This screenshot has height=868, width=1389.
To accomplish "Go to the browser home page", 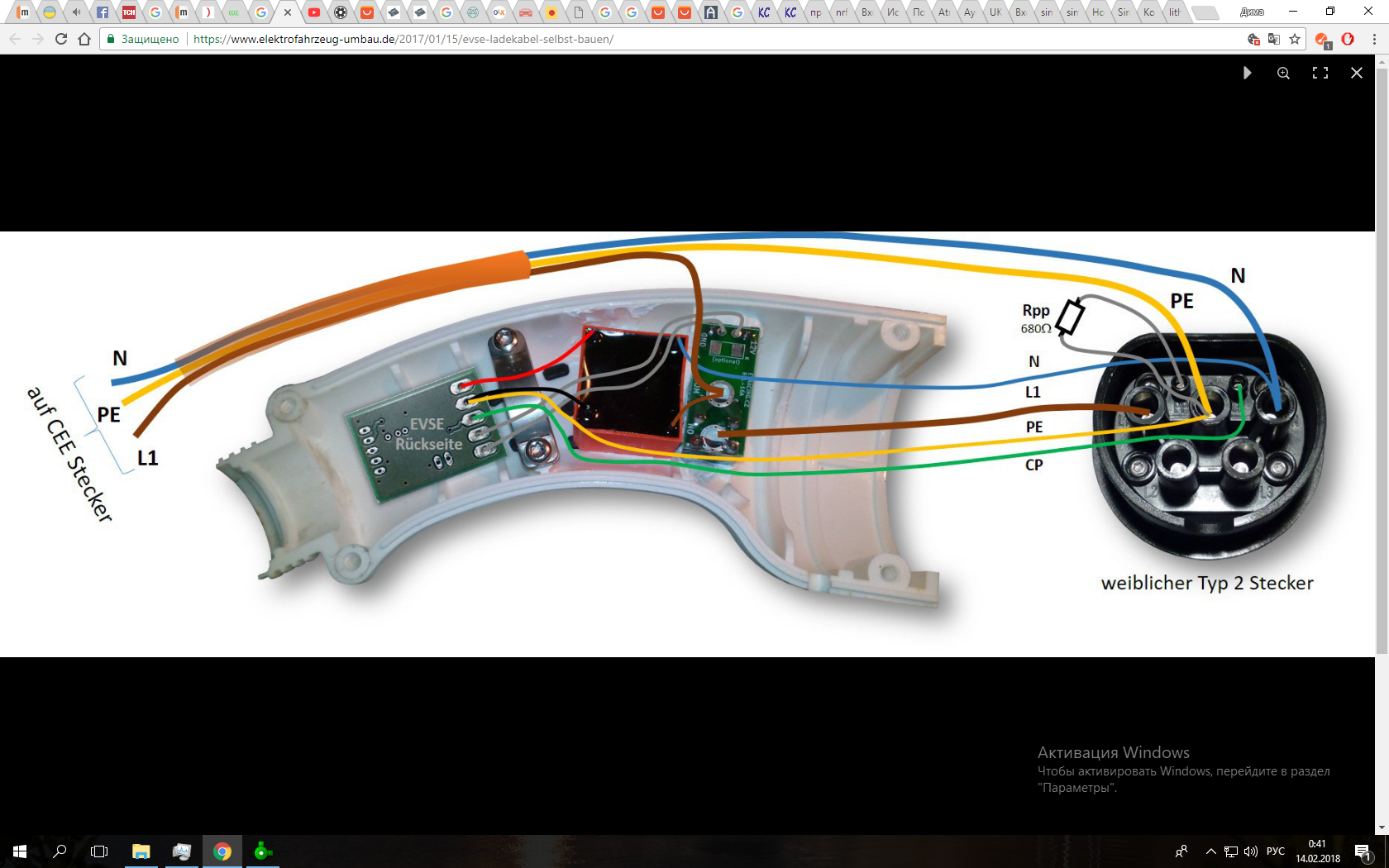I will pos(84,39).
